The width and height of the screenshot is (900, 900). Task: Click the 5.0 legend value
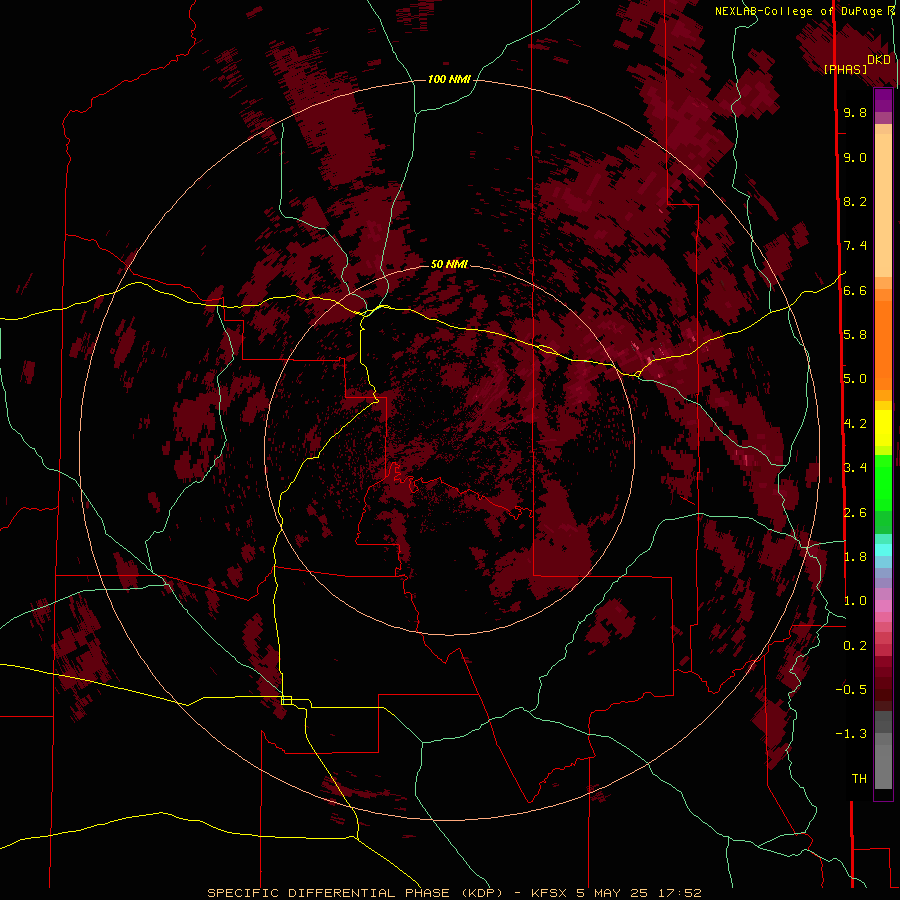click(x=855, y=379)
